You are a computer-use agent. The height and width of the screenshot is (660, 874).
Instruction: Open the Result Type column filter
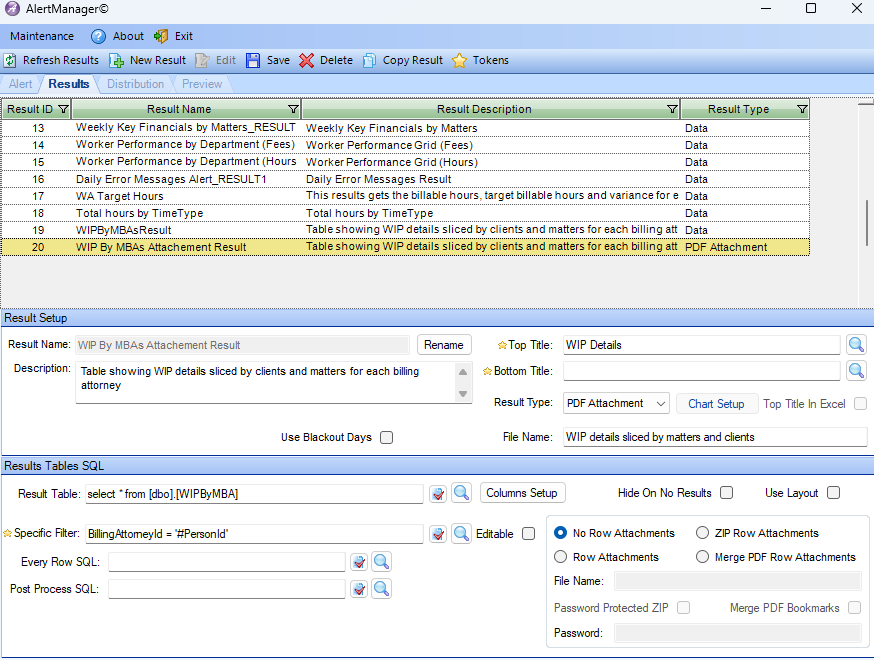pyautogui.click(x=802, y=109)
